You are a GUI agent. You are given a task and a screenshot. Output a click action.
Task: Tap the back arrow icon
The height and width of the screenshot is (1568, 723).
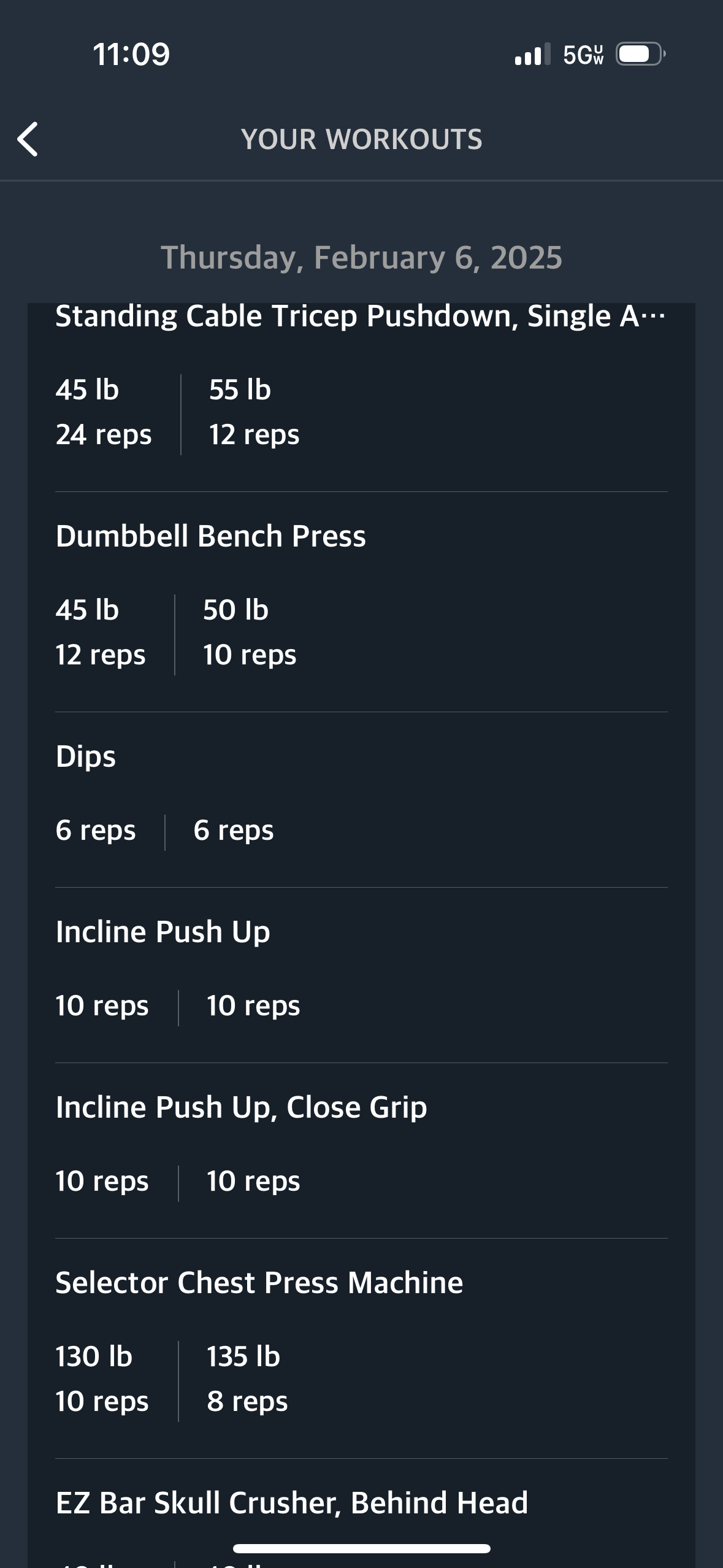[x=28, y=139]
